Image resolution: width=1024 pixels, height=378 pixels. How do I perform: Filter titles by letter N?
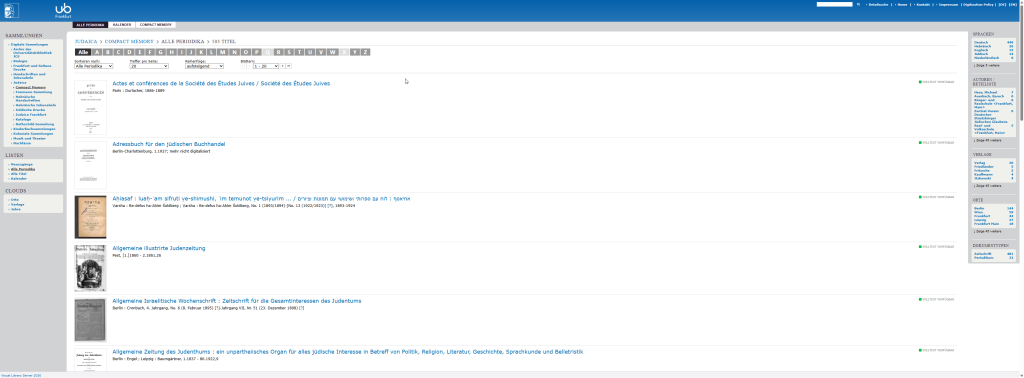[x=234, y=52]
